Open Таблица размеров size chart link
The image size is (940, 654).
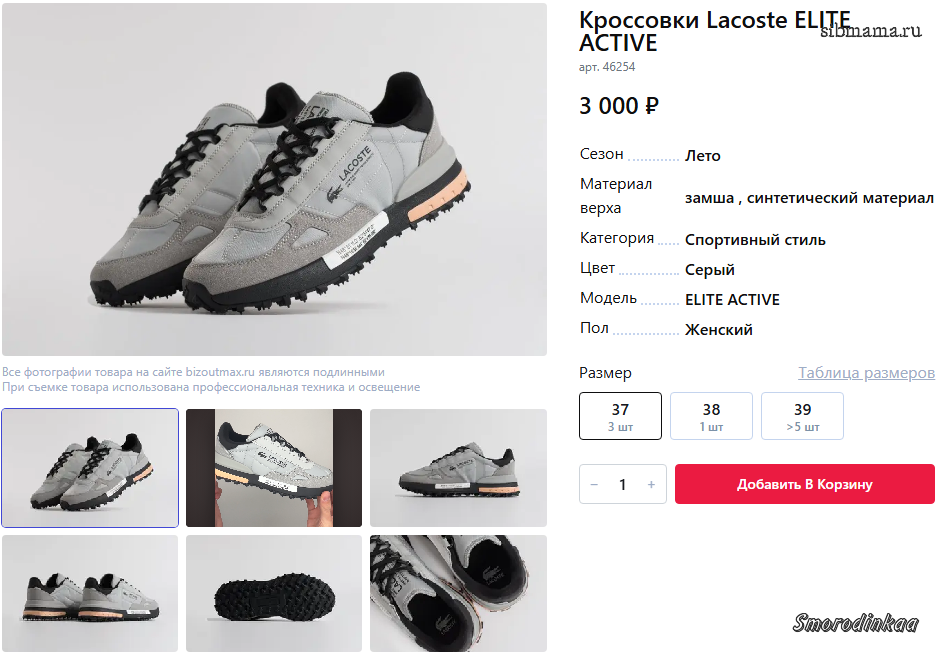pos(866,373)
